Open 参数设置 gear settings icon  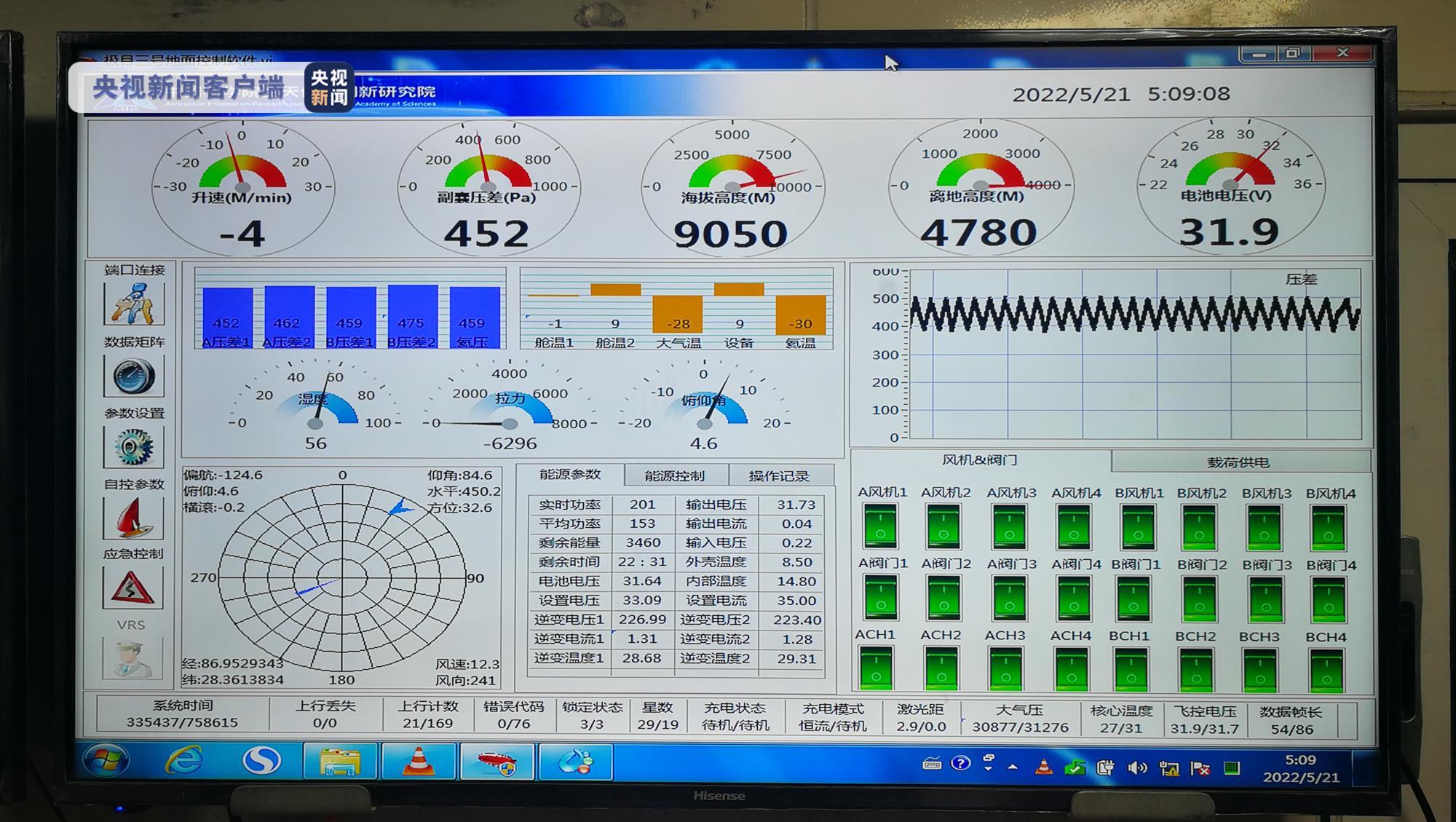coord(134,446)
